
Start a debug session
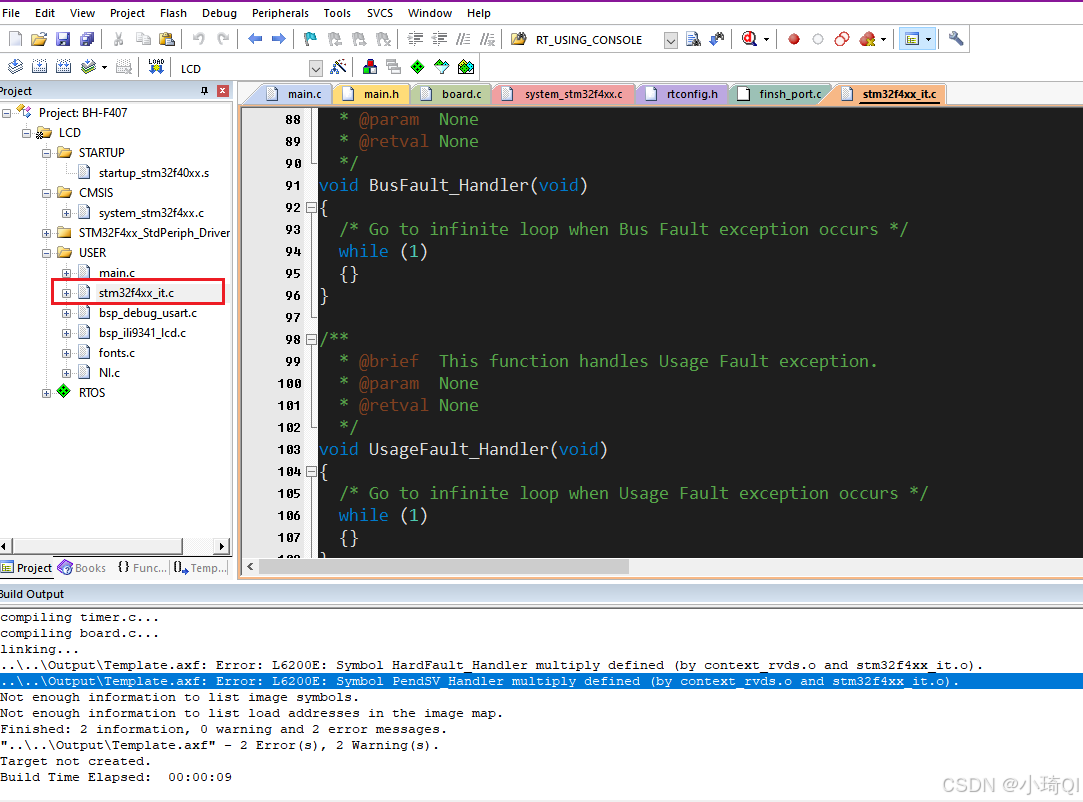pyautogui.click(x=749, y=39)
